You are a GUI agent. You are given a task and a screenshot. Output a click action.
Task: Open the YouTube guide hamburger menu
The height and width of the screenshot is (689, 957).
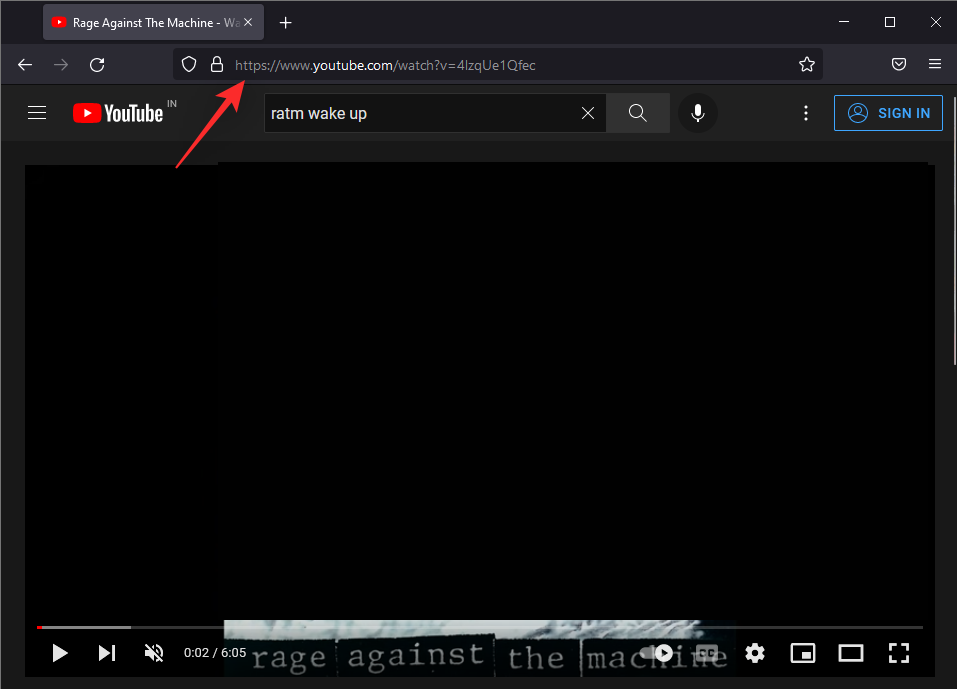(37, 113)
